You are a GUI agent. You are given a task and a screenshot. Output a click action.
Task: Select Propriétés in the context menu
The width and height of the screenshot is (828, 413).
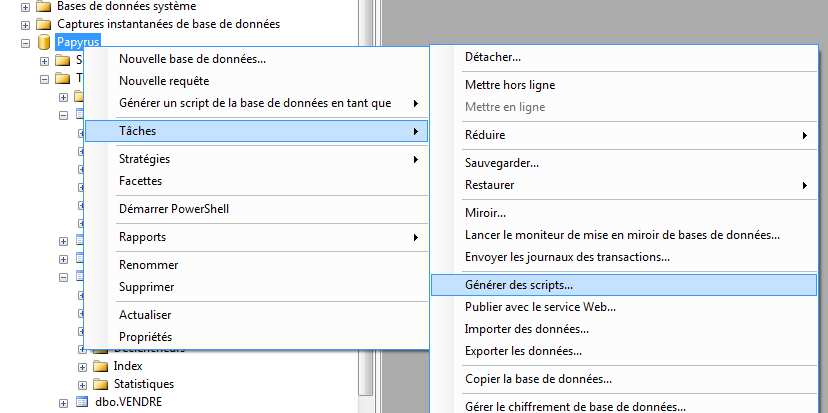[x=145, y=337]
